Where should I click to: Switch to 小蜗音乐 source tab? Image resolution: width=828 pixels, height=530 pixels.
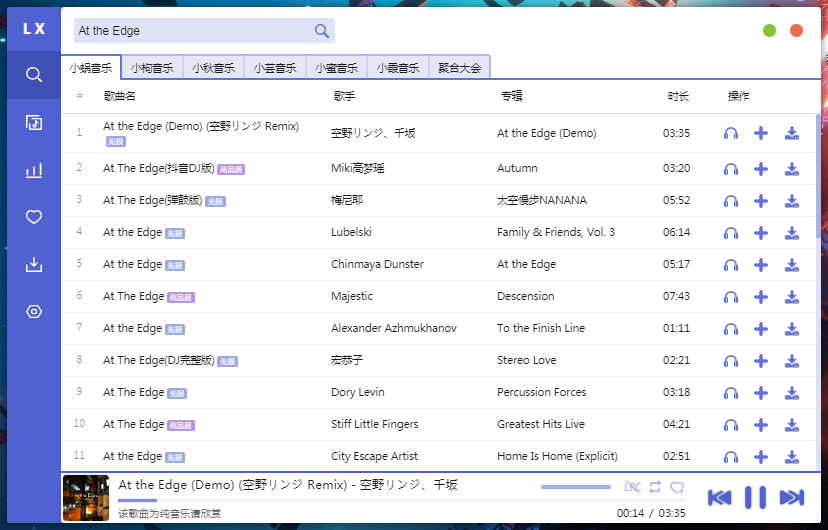[91, 68]
